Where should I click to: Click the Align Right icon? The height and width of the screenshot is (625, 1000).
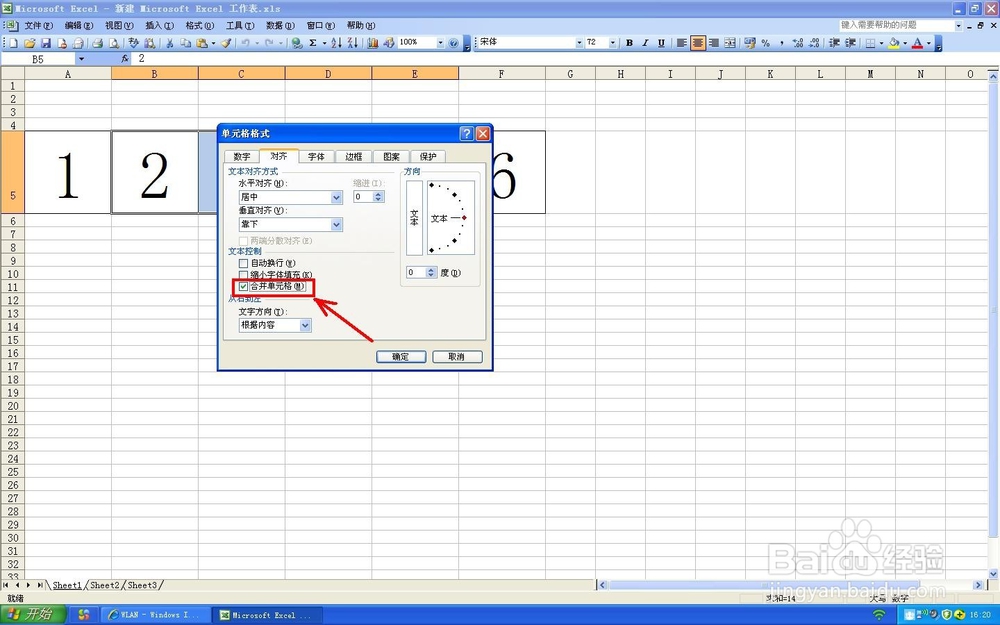click(x=714, y=43)
